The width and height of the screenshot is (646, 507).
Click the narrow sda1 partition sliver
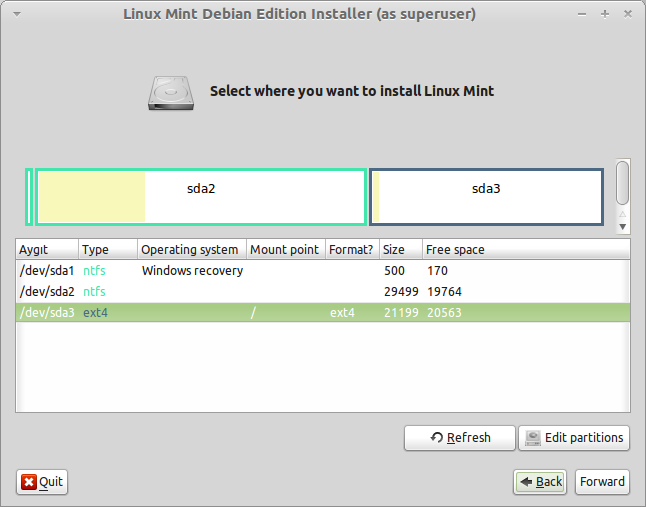tap(30, 197)
